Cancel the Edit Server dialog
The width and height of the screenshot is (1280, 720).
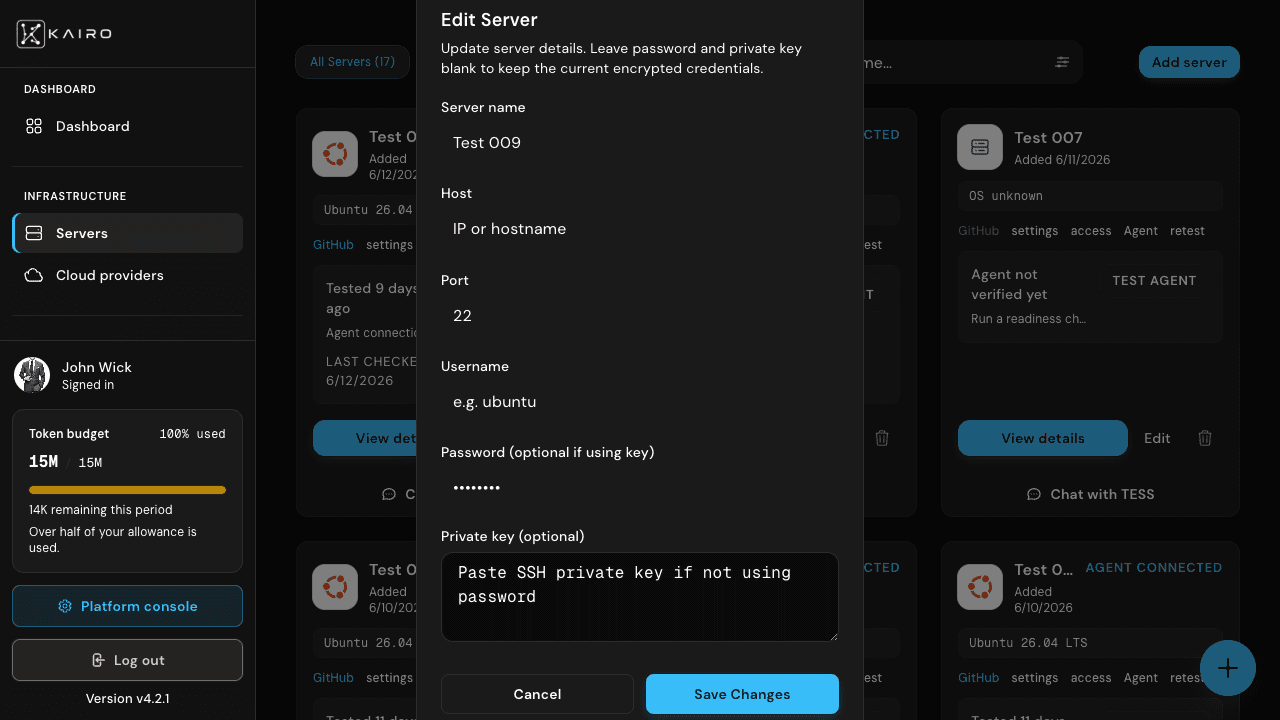tap(537, 694)
